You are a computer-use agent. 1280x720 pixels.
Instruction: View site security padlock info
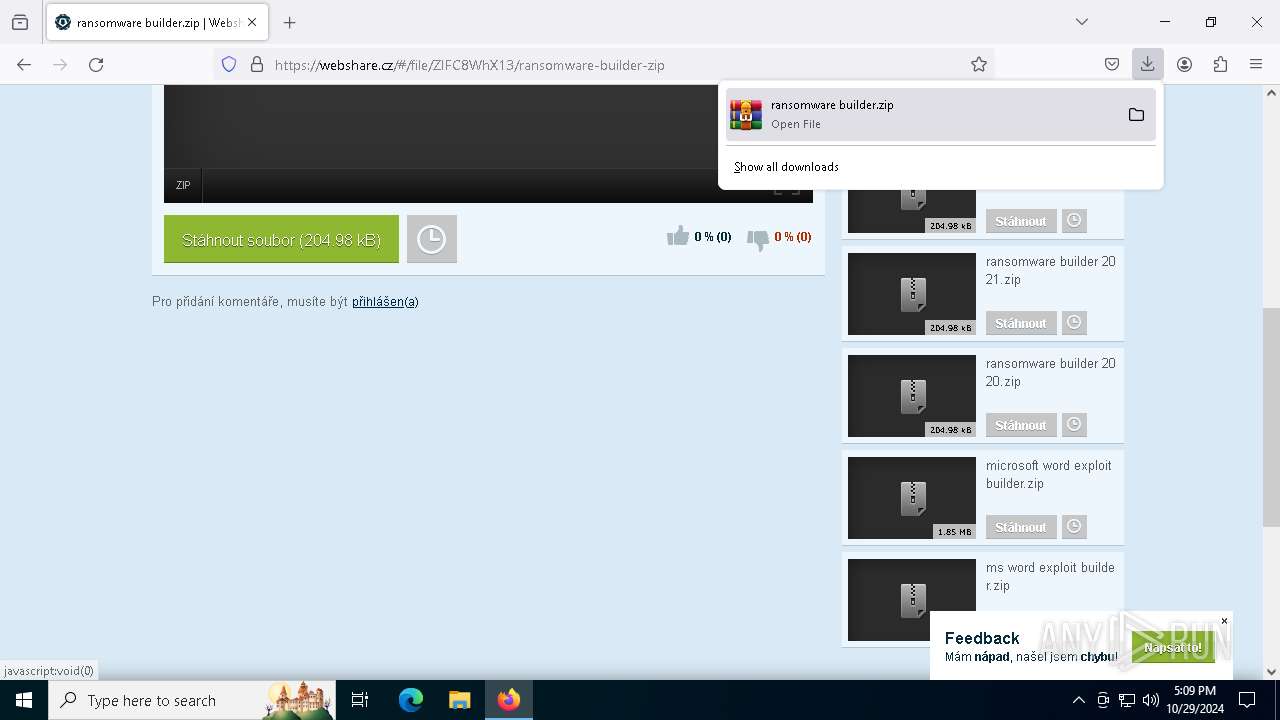(257, 64)
